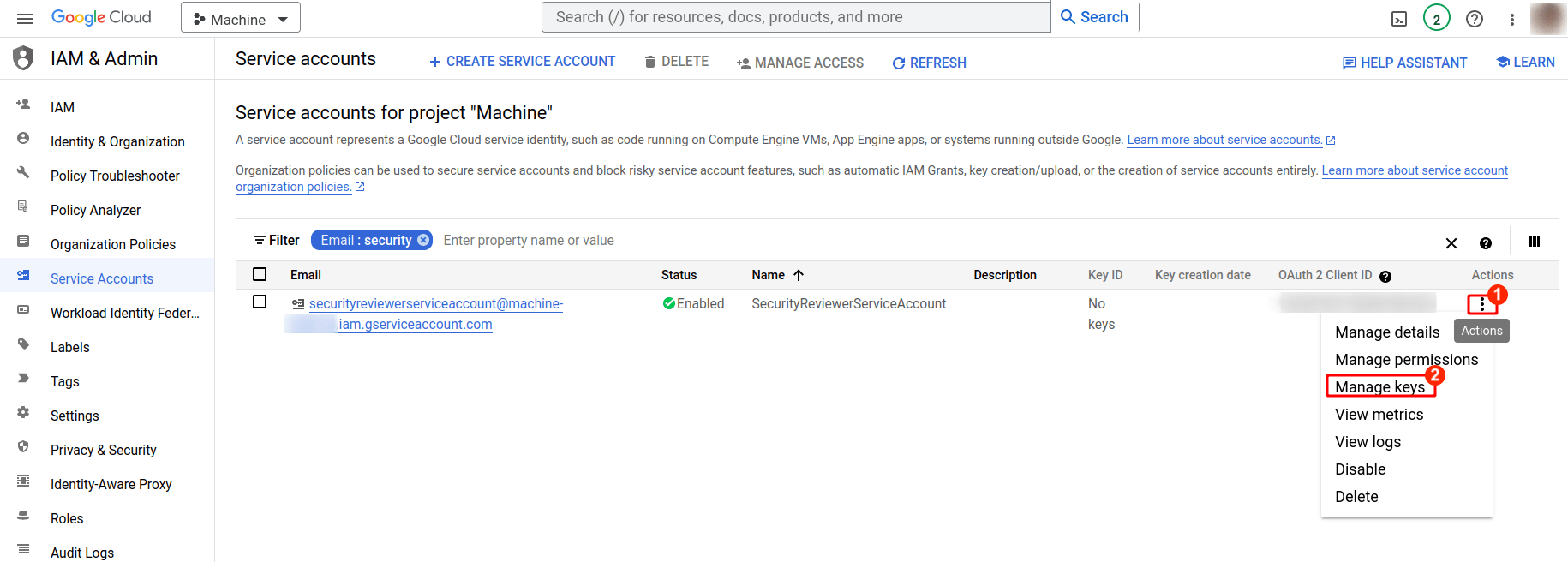Open Identity & Organization page
The height and width of the screenshot is (562, 1568).
[x=117, y=141]
